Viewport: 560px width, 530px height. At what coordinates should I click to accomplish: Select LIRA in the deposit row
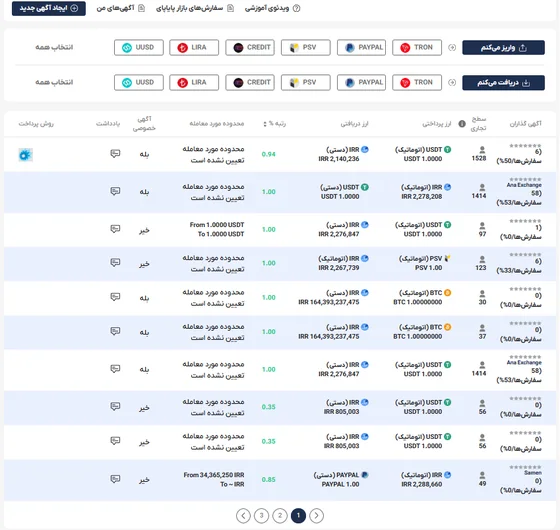(x=194, y=48)
